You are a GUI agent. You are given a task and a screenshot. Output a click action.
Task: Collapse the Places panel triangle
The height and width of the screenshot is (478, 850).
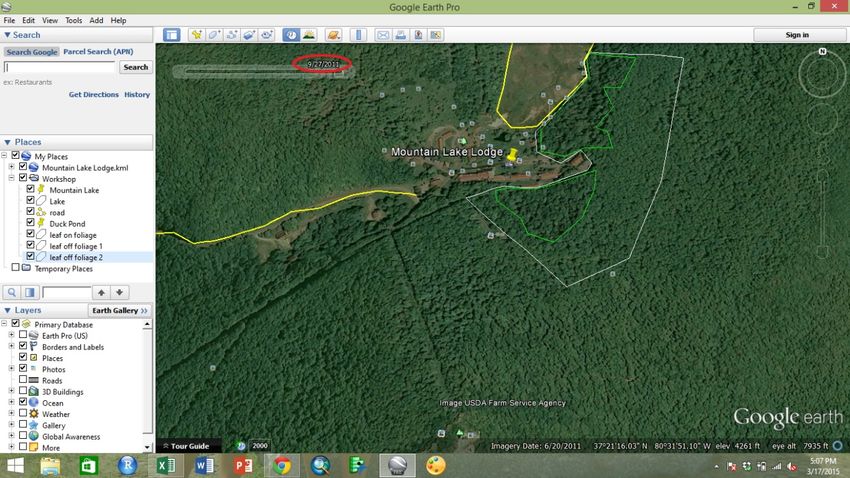pyautogui.click(x=7, y=142)
